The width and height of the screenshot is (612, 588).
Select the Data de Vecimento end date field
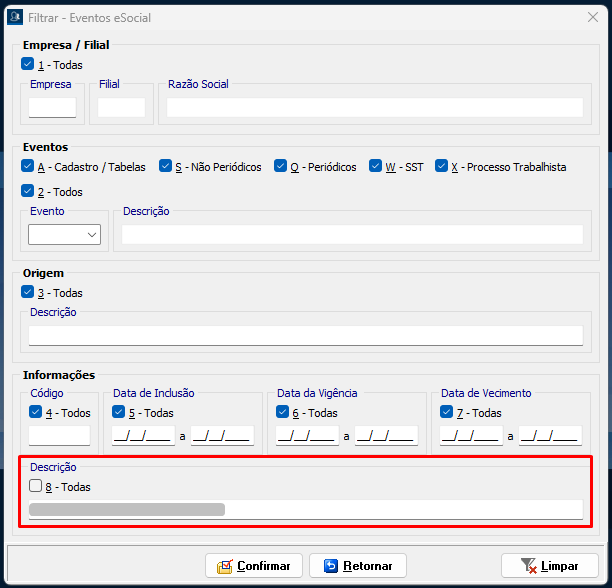[x=549, y=436]
